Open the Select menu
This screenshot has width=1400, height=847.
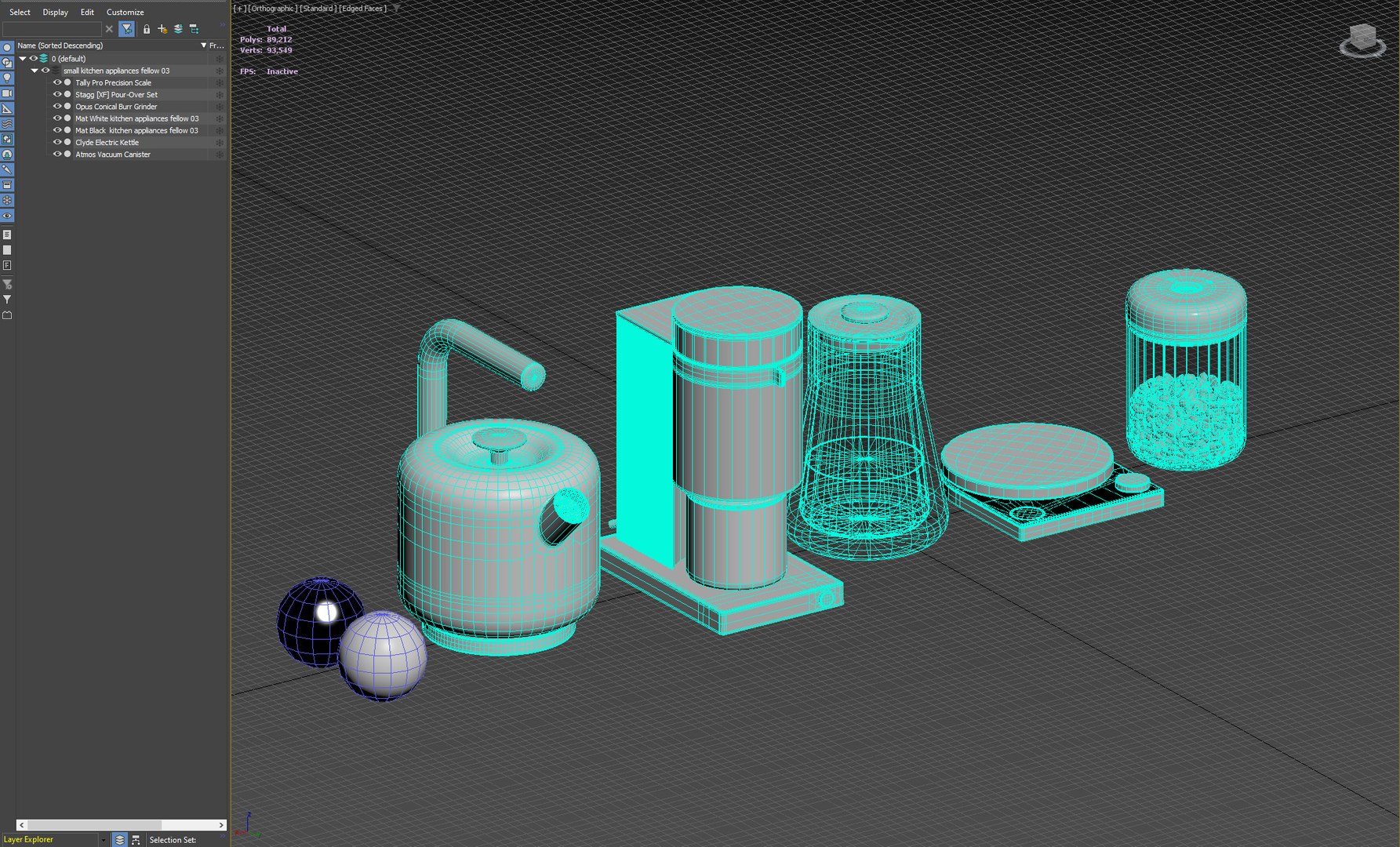20,12
